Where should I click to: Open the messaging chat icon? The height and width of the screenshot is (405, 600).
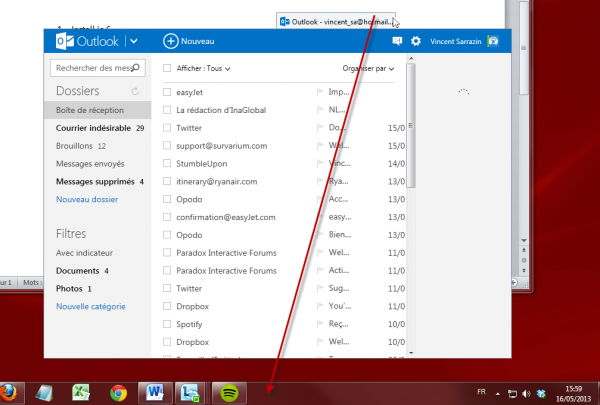coord(397,41)
